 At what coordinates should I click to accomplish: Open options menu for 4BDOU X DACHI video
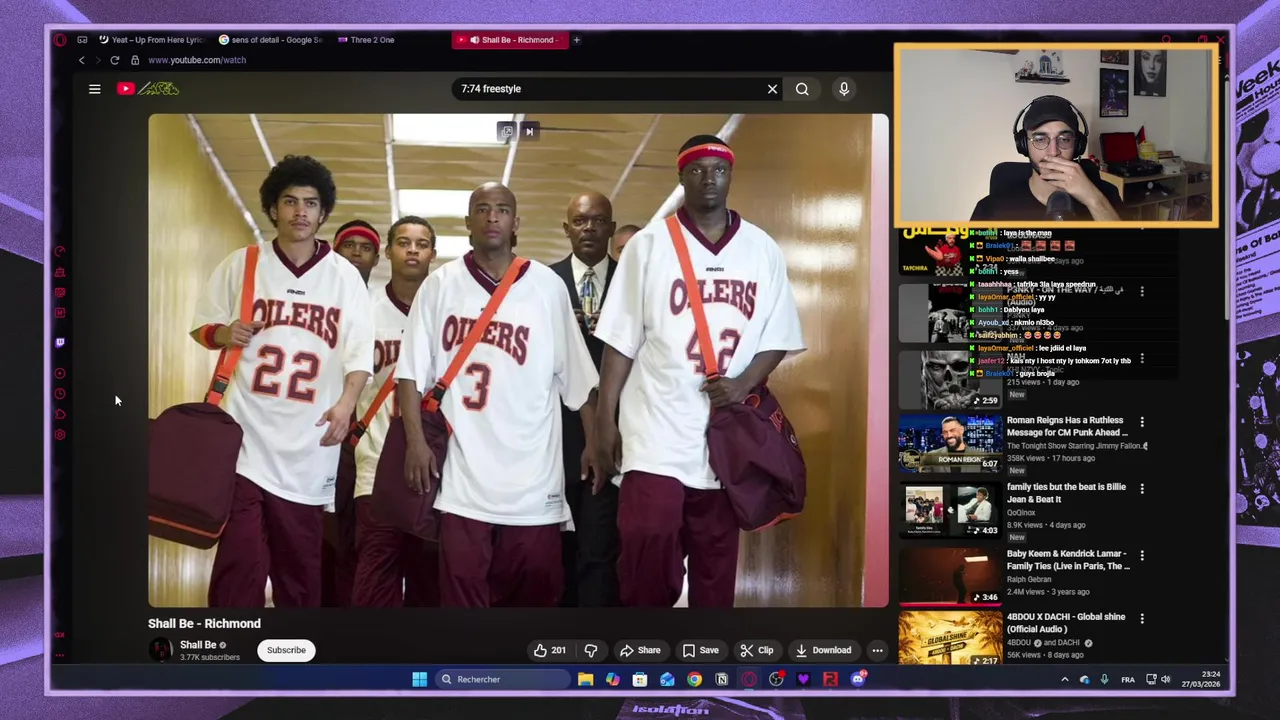(1142, 619)
